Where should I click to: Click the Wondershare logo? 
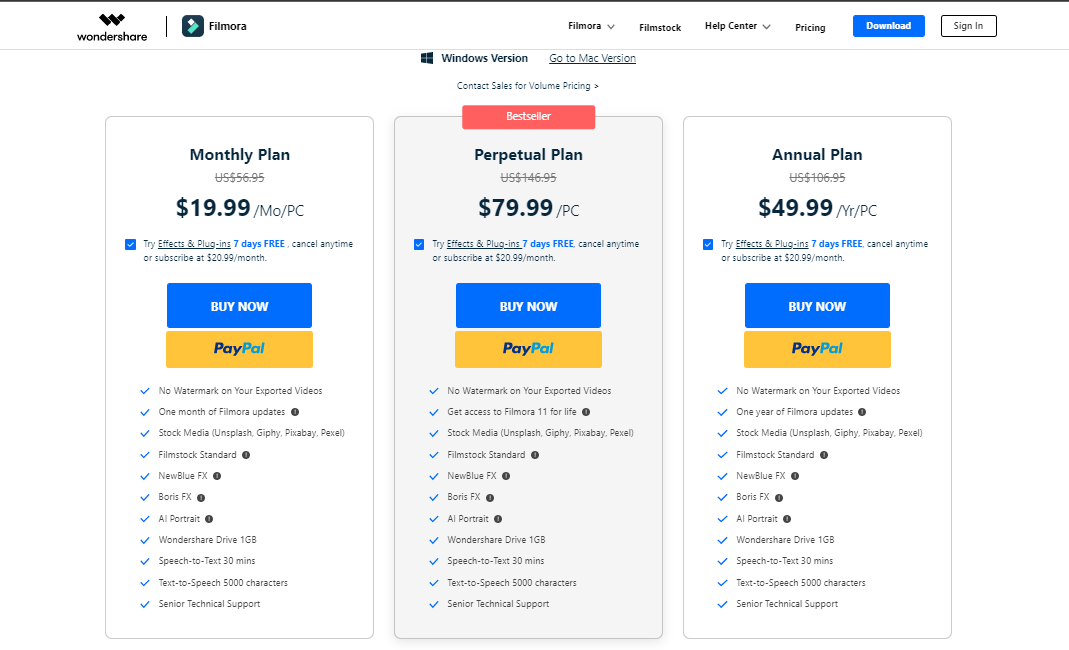tap(111, 26)
